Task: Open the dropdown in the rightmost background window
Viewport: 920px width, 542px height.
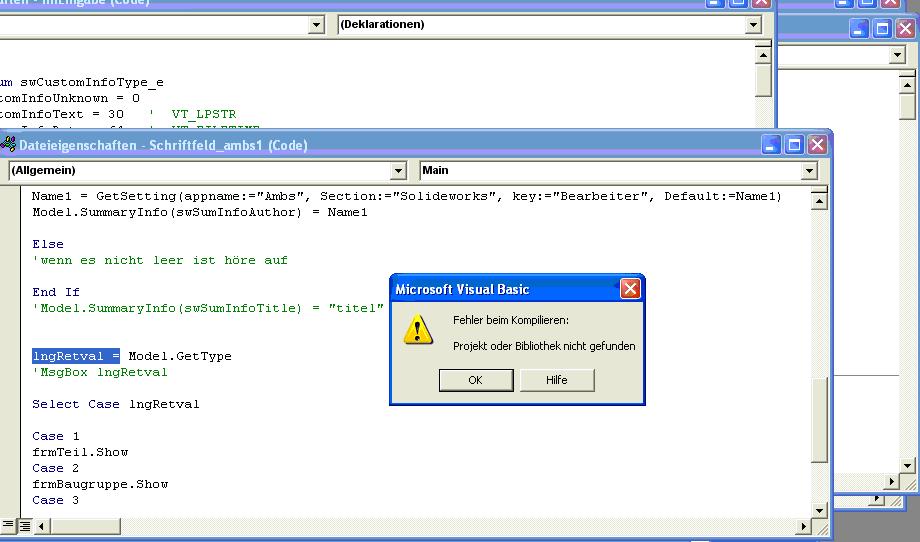Action: pos(897,56)
